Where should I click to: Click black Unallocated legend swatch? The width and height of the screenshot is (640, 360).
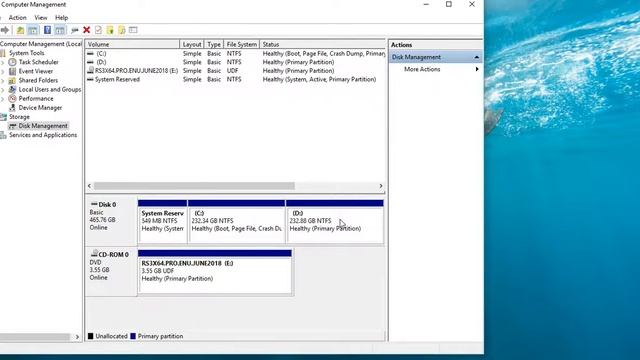[91, 336]
